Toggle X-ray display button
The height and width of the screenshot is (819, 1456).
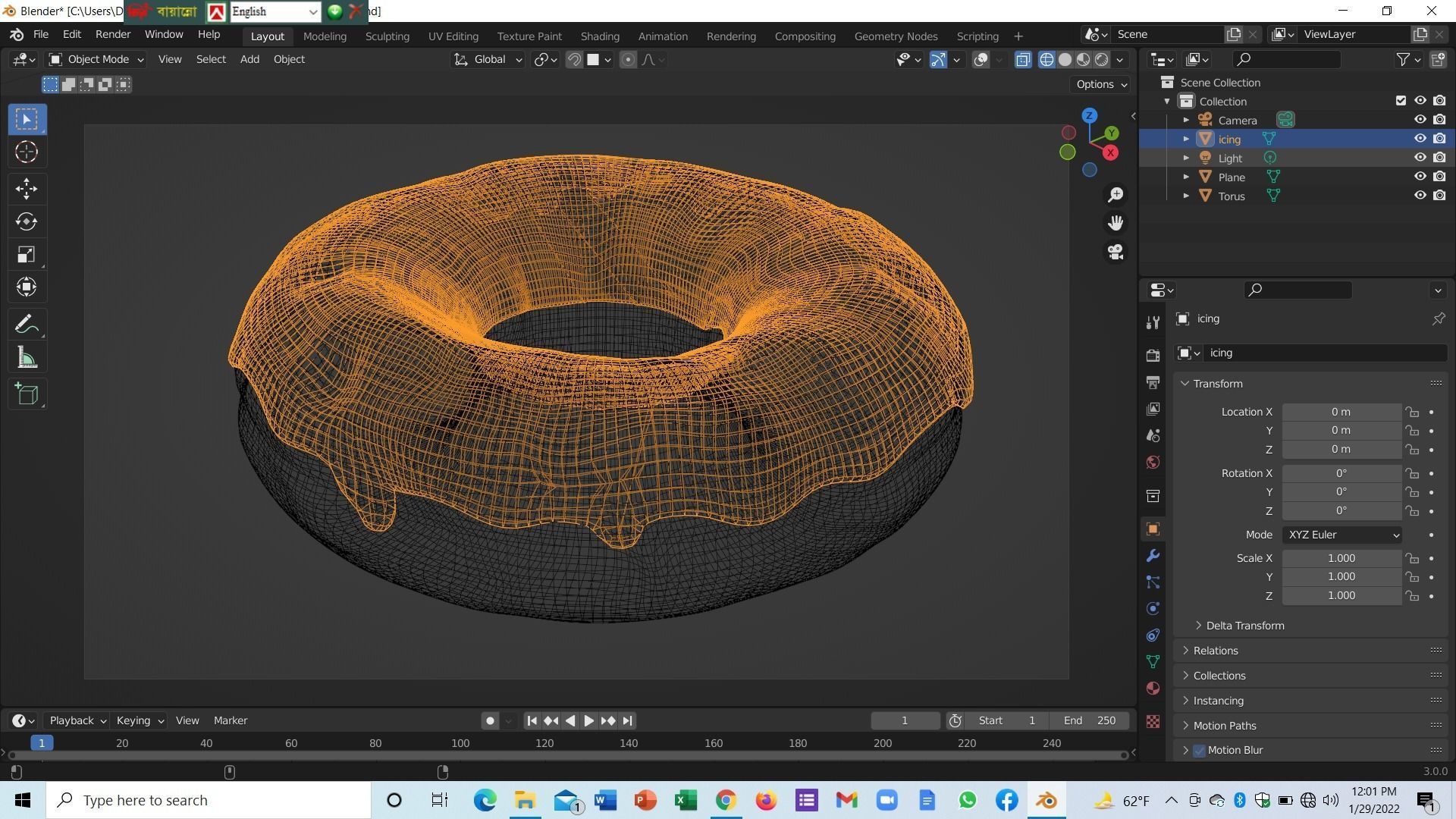tap(1023, 60)
